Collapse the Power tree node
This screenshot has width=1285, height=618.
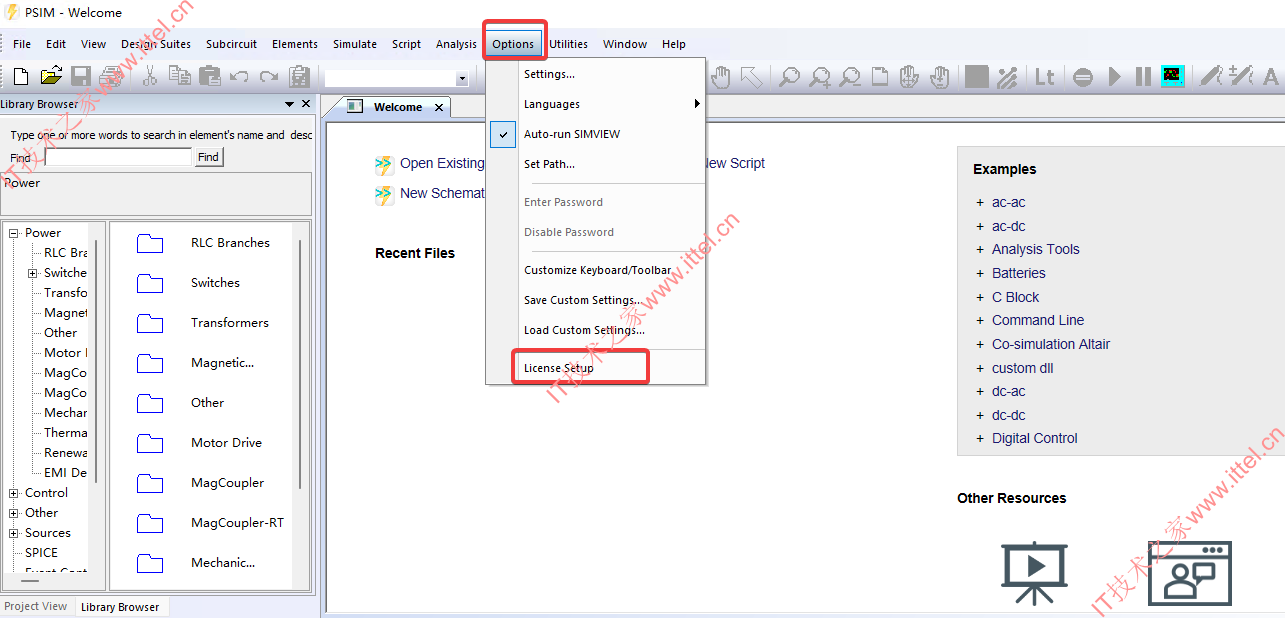pyautogui.click(x=14, y=233)
